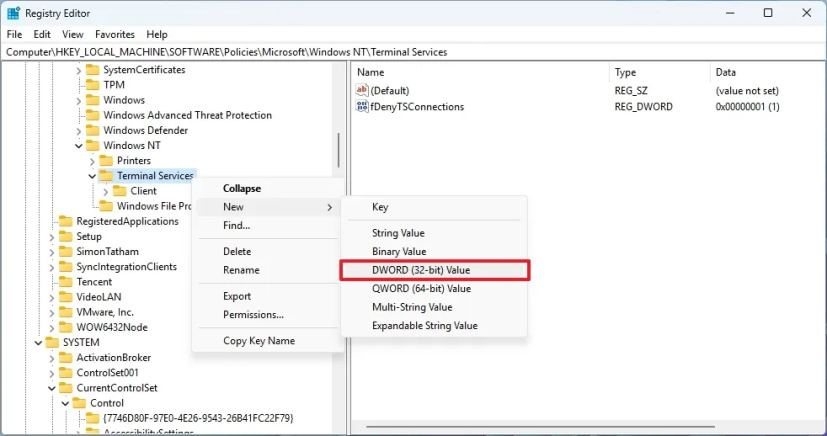This screenshot has height=436, width=827.
Task: Click the ActivationBroker folder icon
Action: [x=66, y=357]
